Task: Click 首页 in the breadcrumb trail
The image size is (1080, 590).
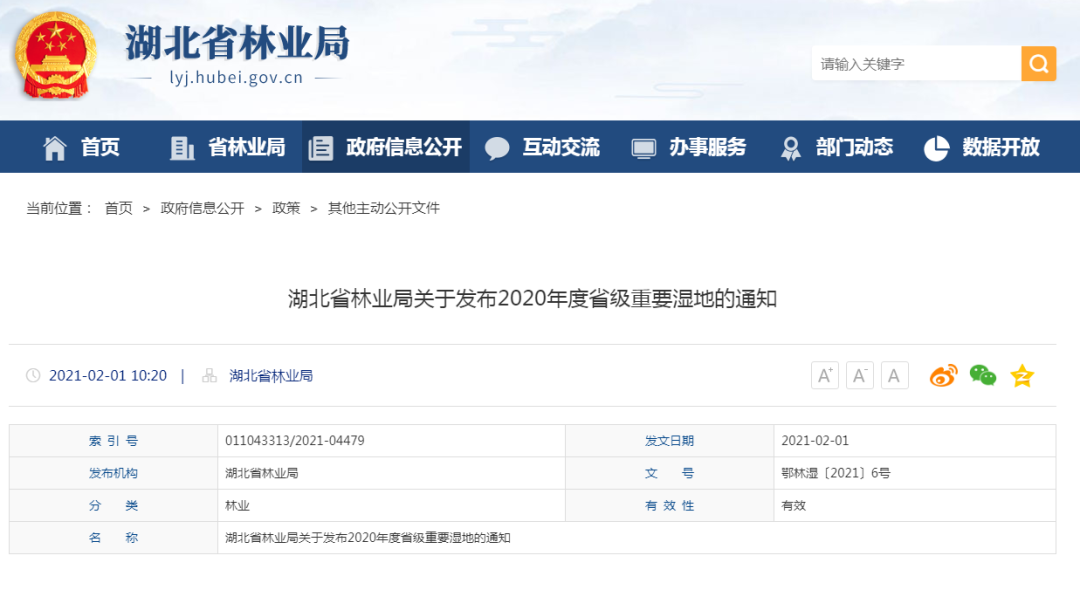Action: [118, 208]
